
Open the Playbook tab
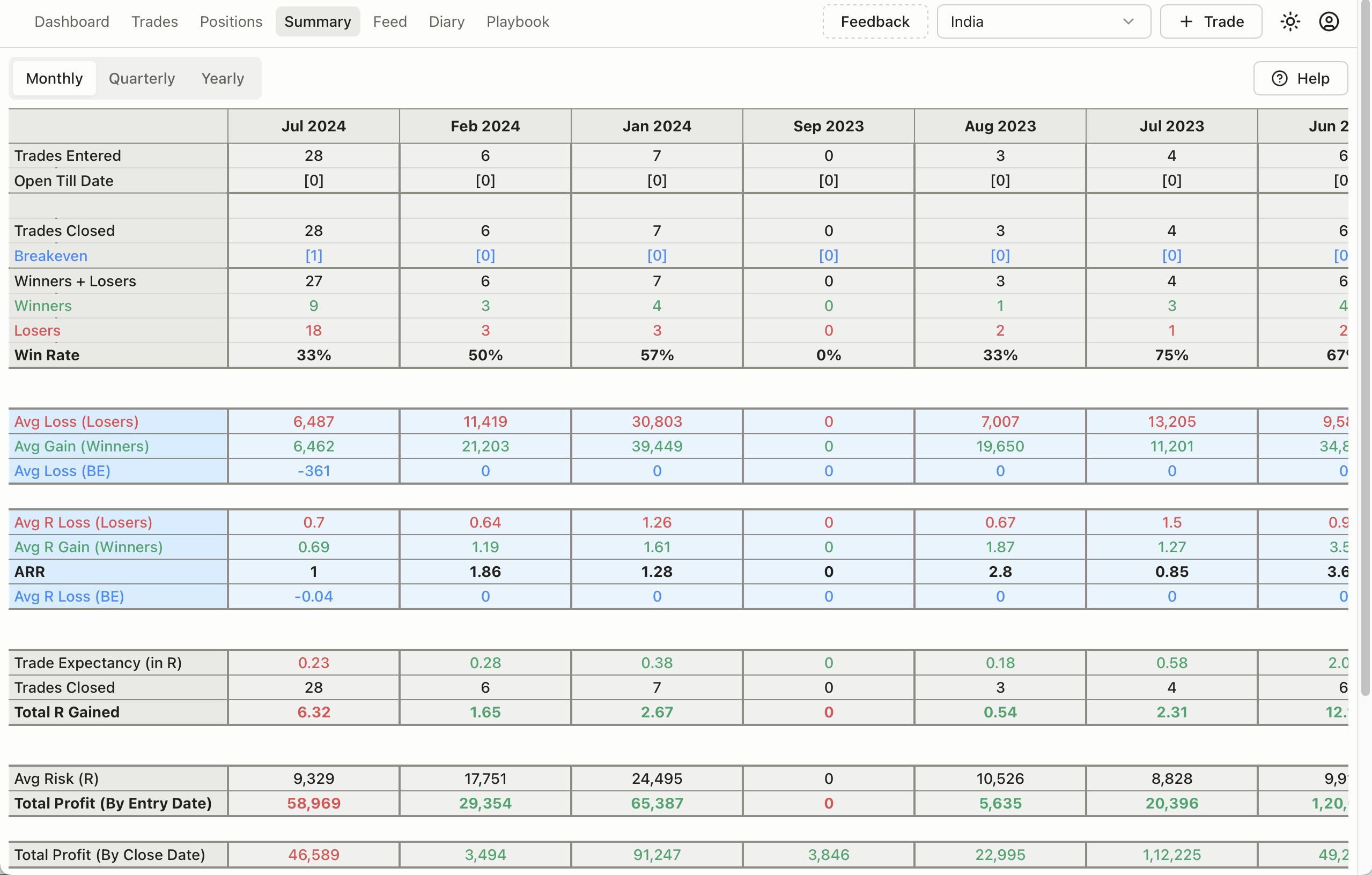(x=518, y=21)
